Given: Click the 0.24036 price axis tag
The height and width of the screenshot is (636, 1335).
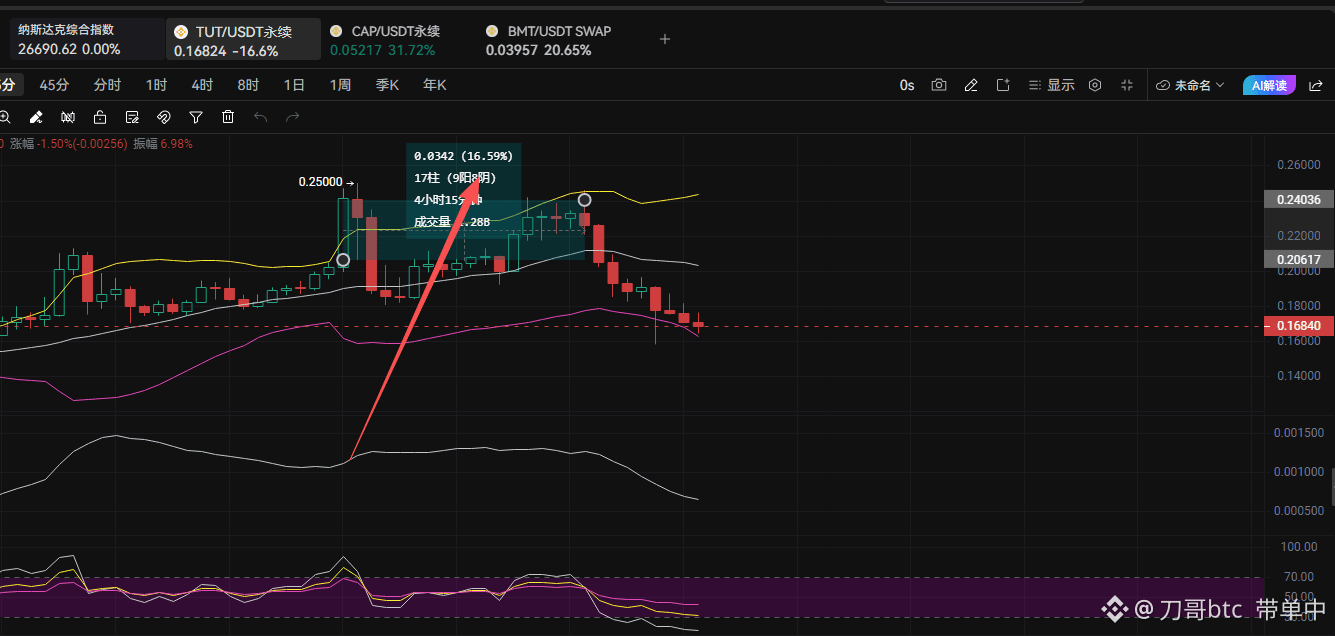Looking at the screenshot, I should coord(1299,199).
